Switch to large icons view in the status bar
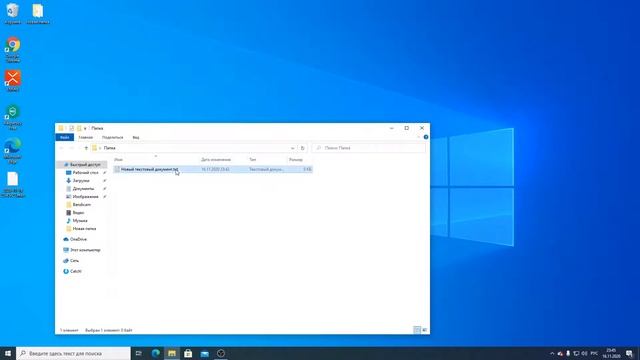Viewport: 640px width, 360px height. click(x=424, y=330)
